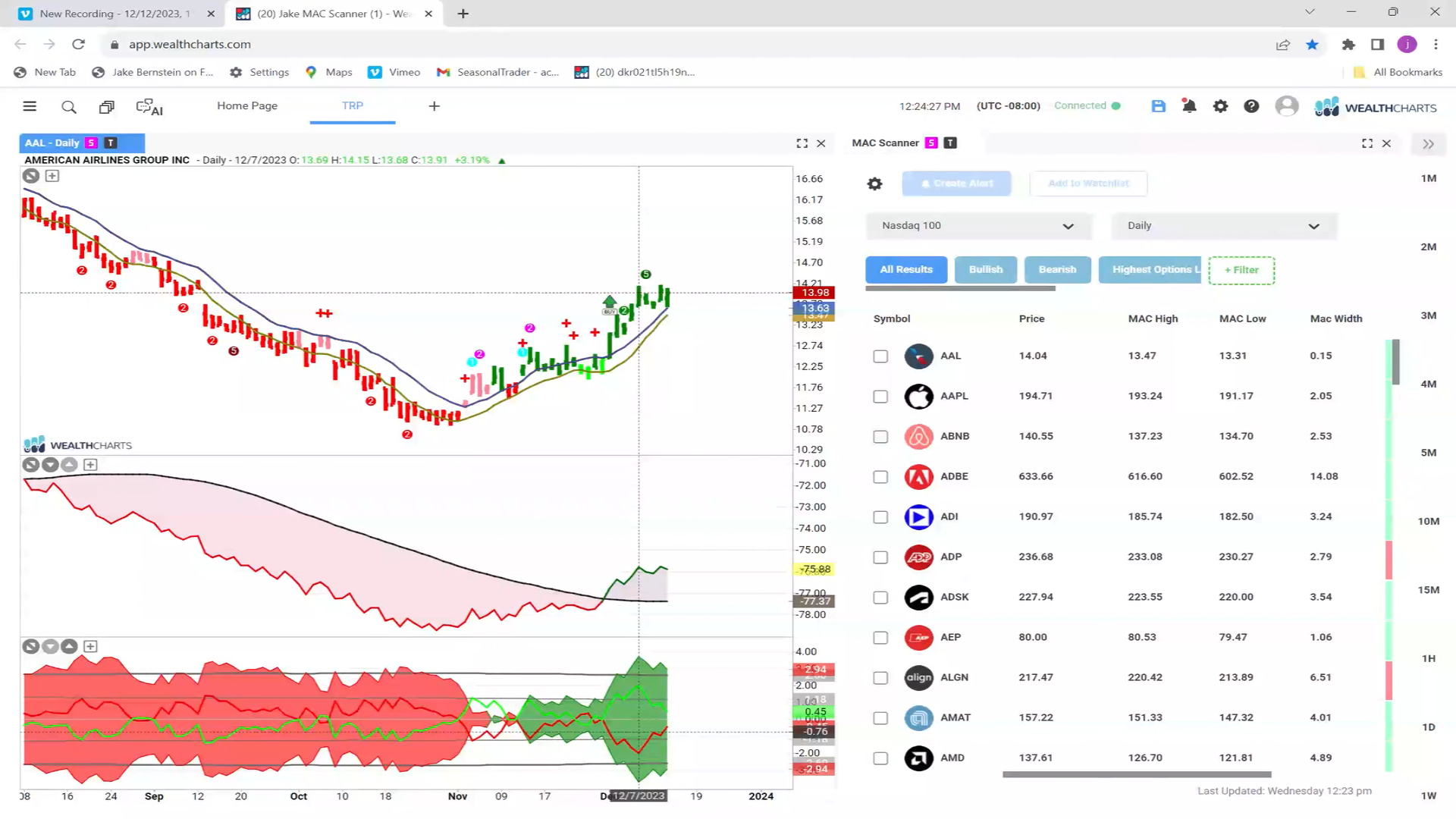Open the AI chat assistant icon

(149, 107)
